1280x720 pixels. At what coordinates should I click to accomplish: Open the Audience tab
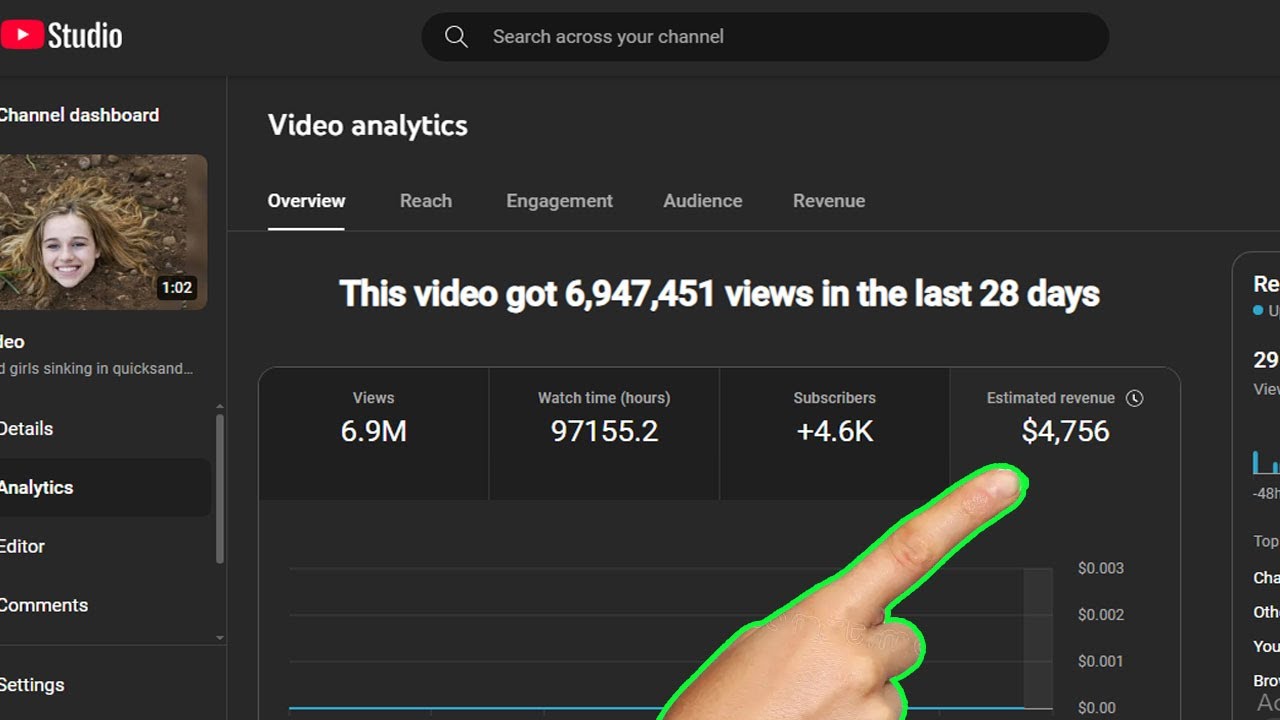pos(703,201)
